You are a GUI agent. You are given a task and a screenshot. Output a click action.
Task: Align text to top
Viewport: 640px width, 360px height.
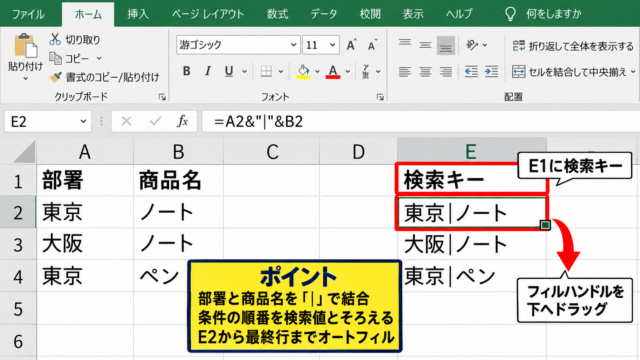[405, 44]
